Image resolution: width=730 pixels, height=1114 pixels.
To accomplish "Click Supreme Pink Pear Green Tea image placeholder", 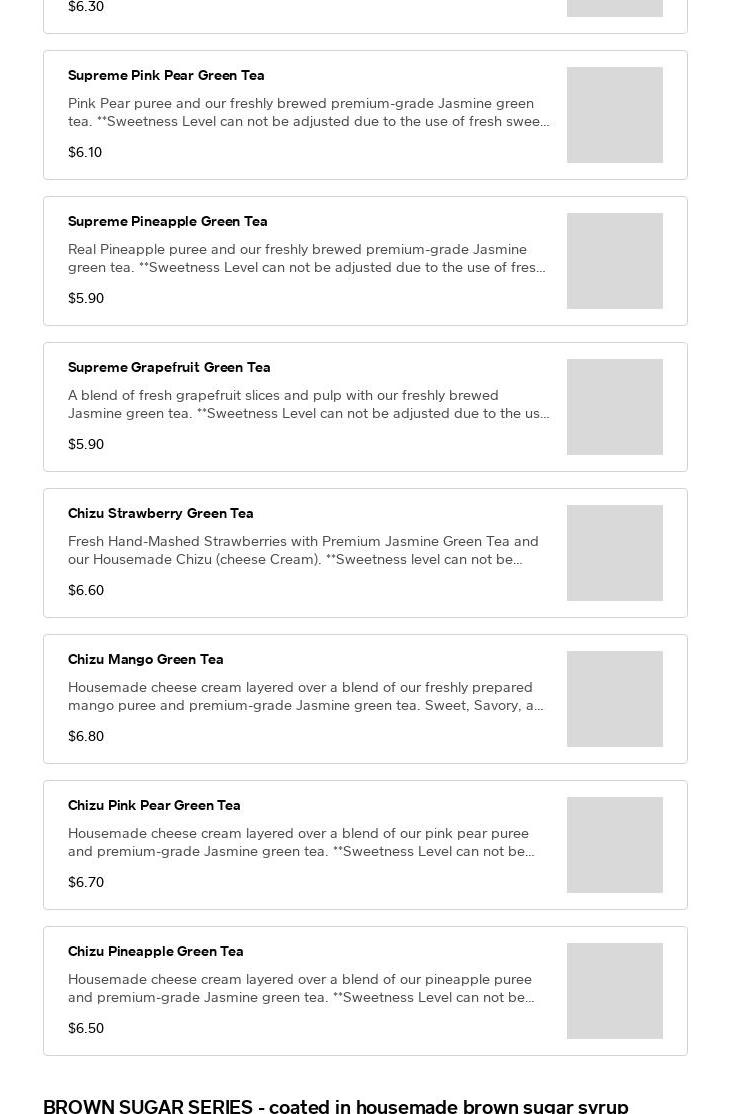I will click(614, 115).
